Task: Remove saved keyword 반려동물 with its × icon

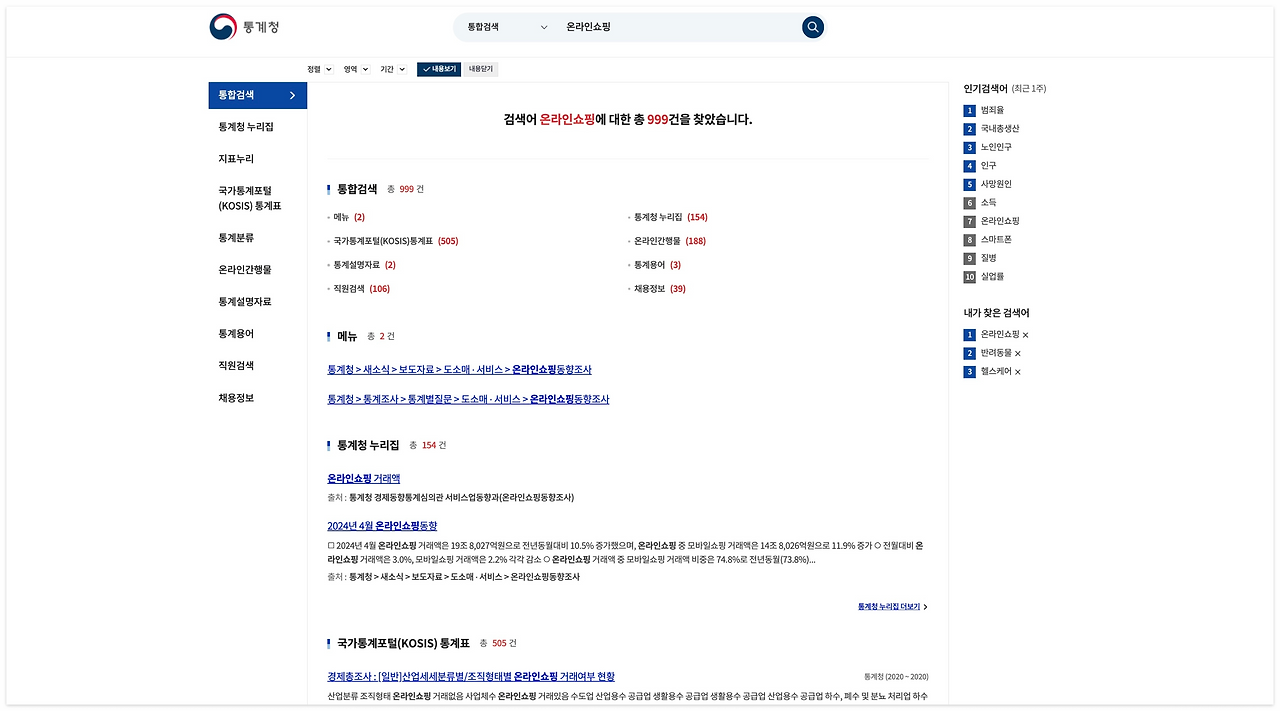Action: [x=1018, y=353]
